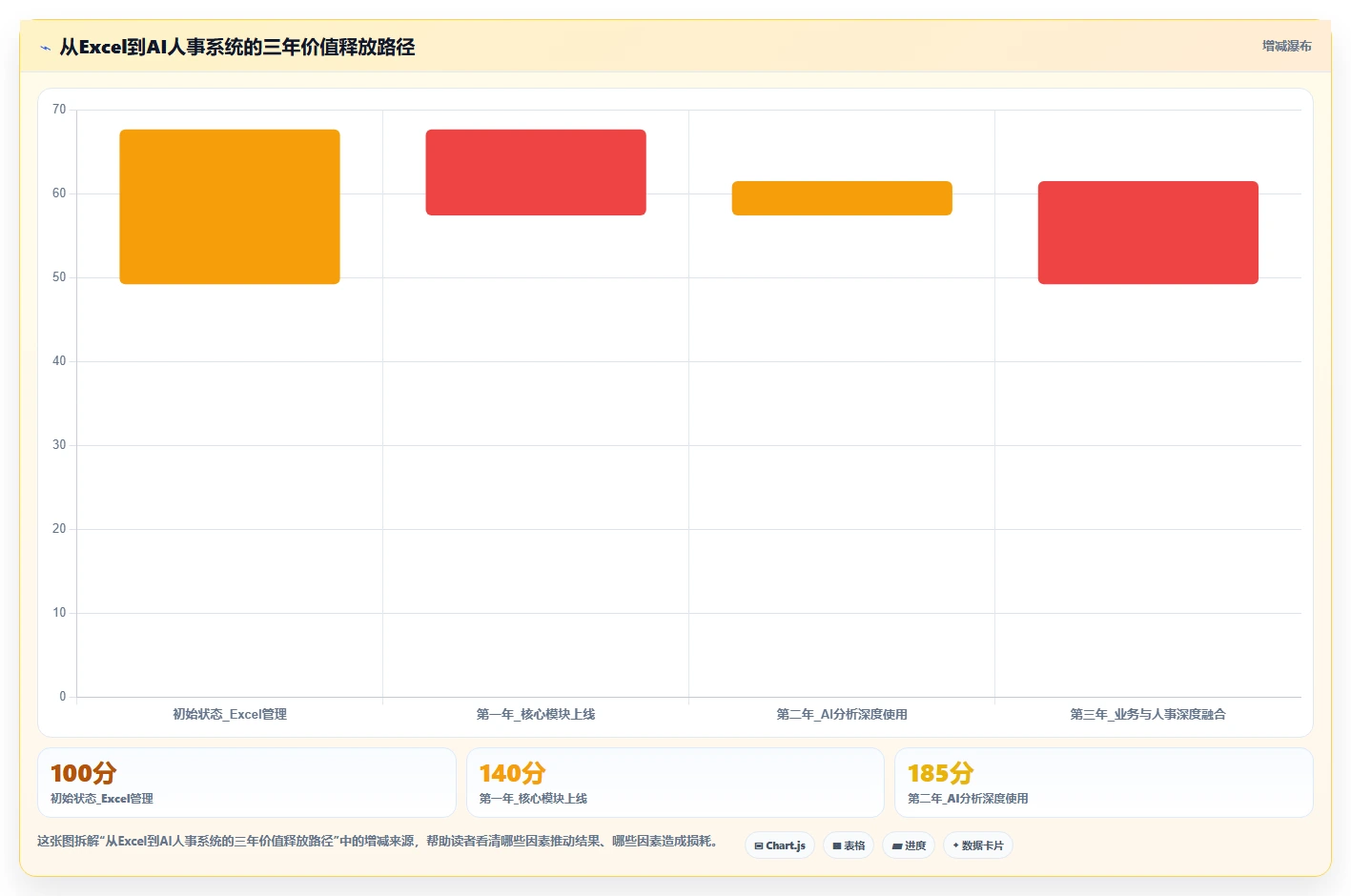The image size is (1351, 896).
Task: Open the 140分 第一年 data card
Action: (x=675, y=783)
